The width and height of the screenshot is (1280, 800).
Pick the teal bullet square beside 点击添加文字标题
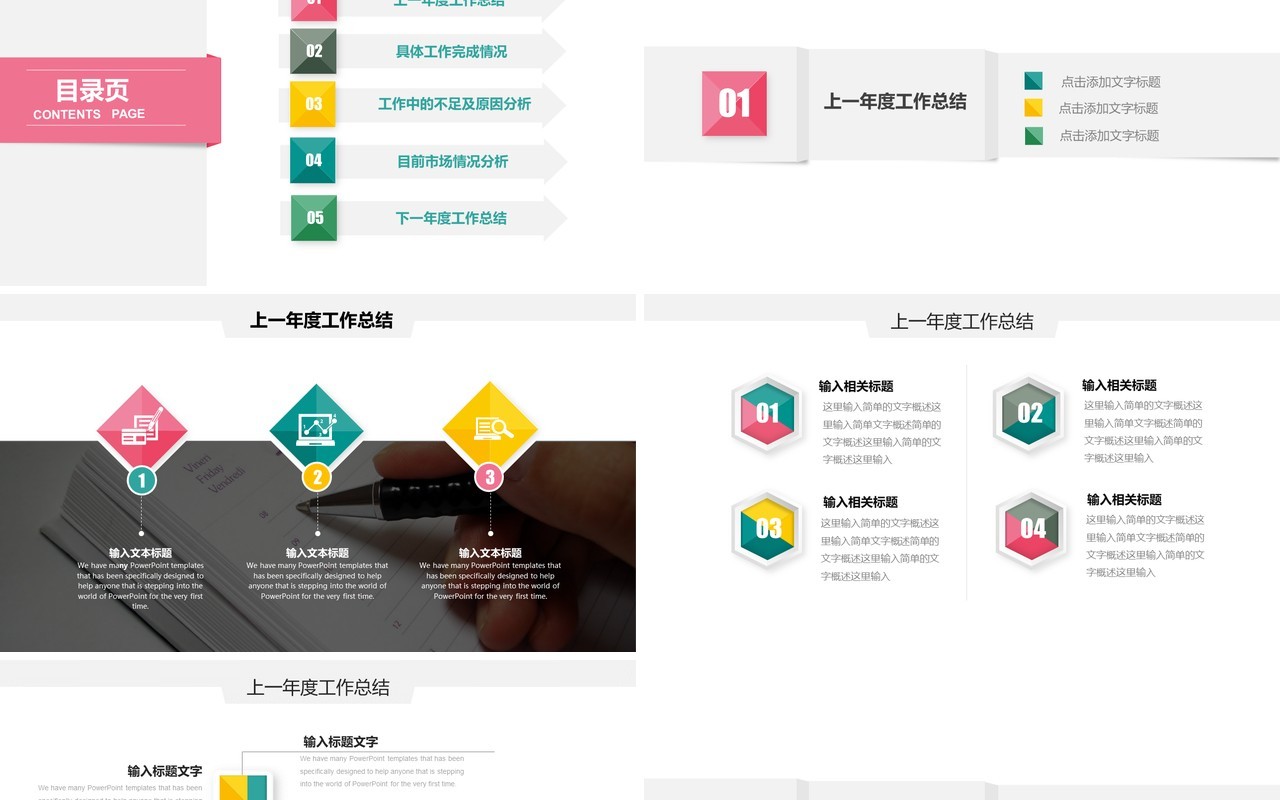tap(1033, 81)
